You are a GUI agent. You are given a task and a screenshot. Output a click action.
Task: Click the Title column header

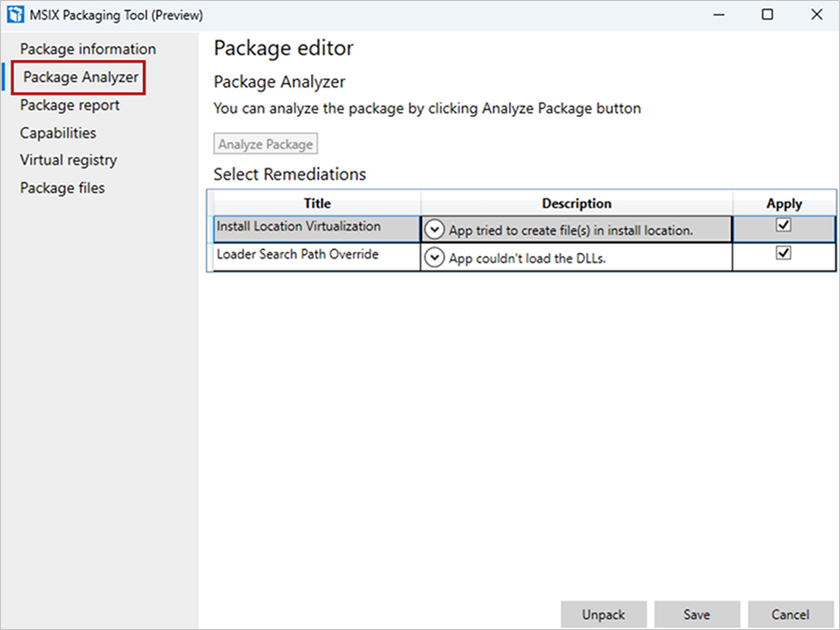pos(317,203)
